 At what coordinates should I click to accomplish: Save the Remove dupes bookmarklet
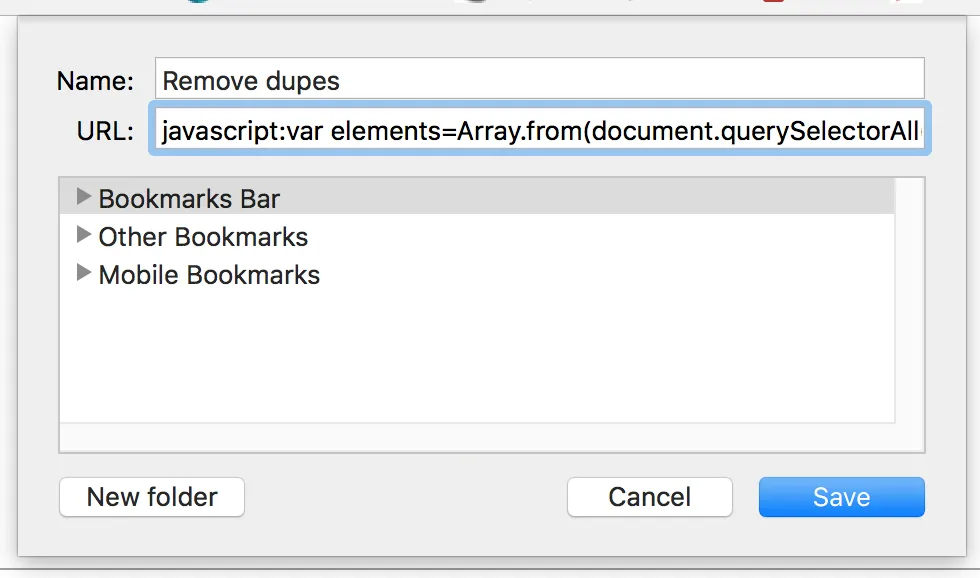[x=841, y=497]
